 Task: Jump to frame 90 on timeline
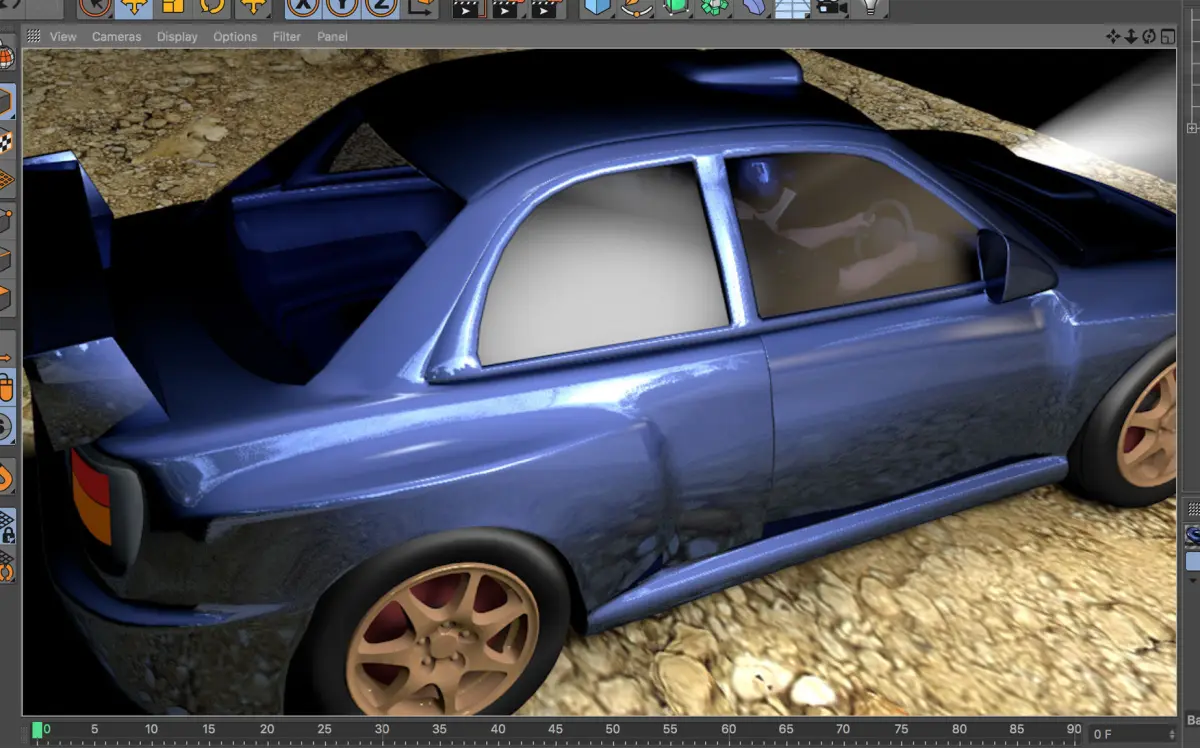(1074, 730)
